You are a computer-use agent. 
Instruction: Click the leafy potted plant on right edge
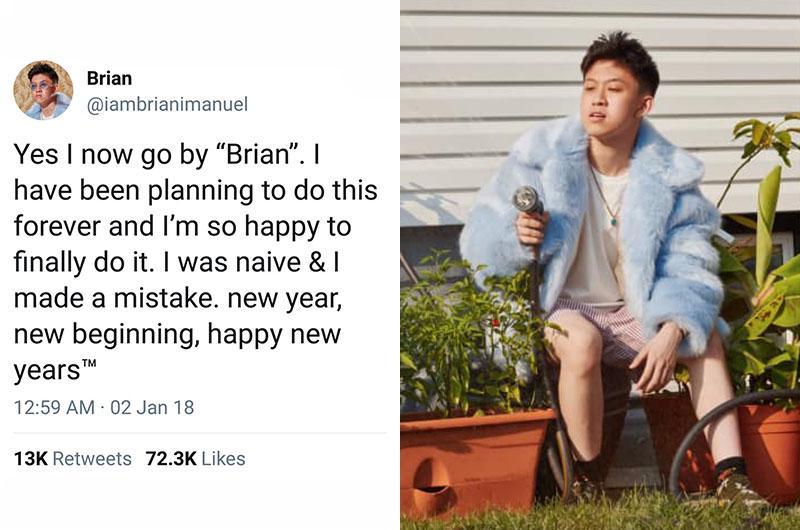click(763, 265)
